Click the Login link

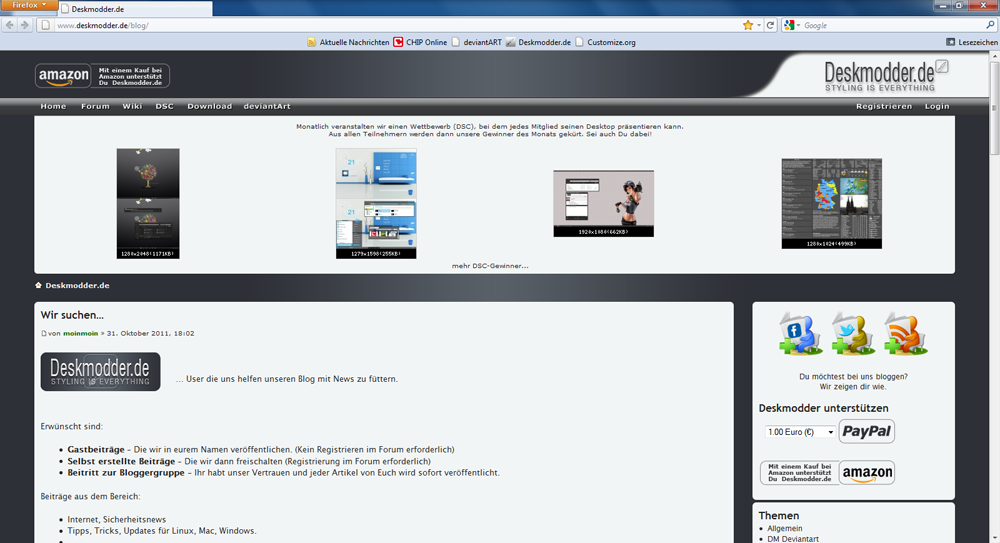(x=937, y=107)
